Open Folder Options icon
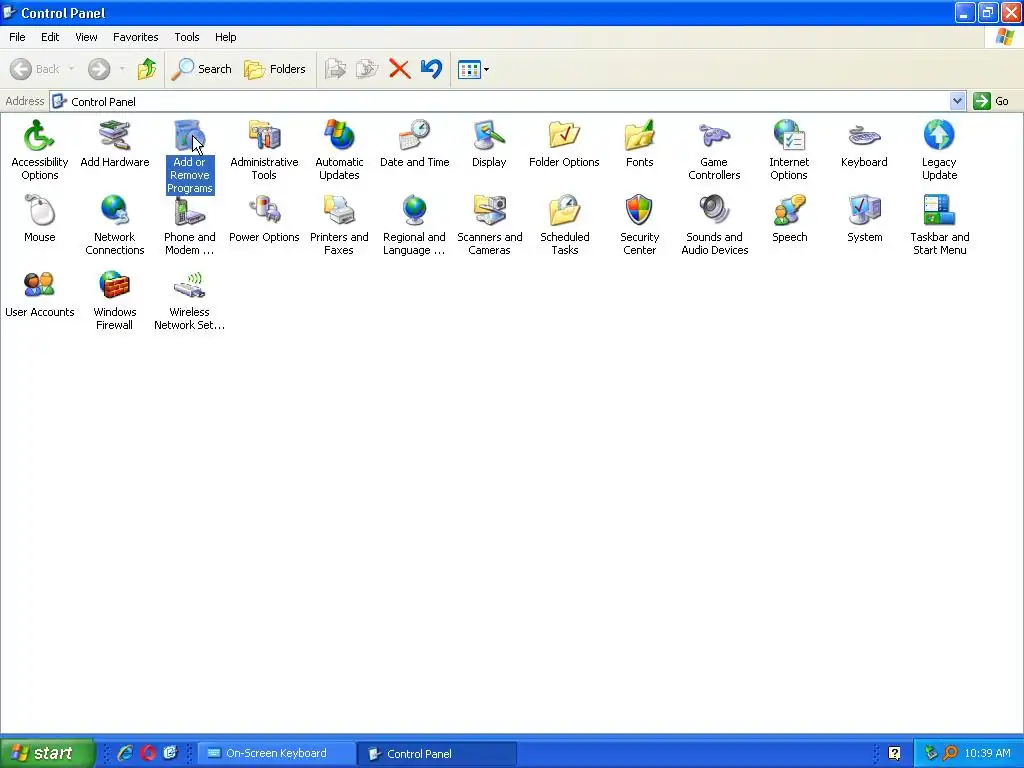Screen dimensions: 1024x768 (x=564, y=144)
